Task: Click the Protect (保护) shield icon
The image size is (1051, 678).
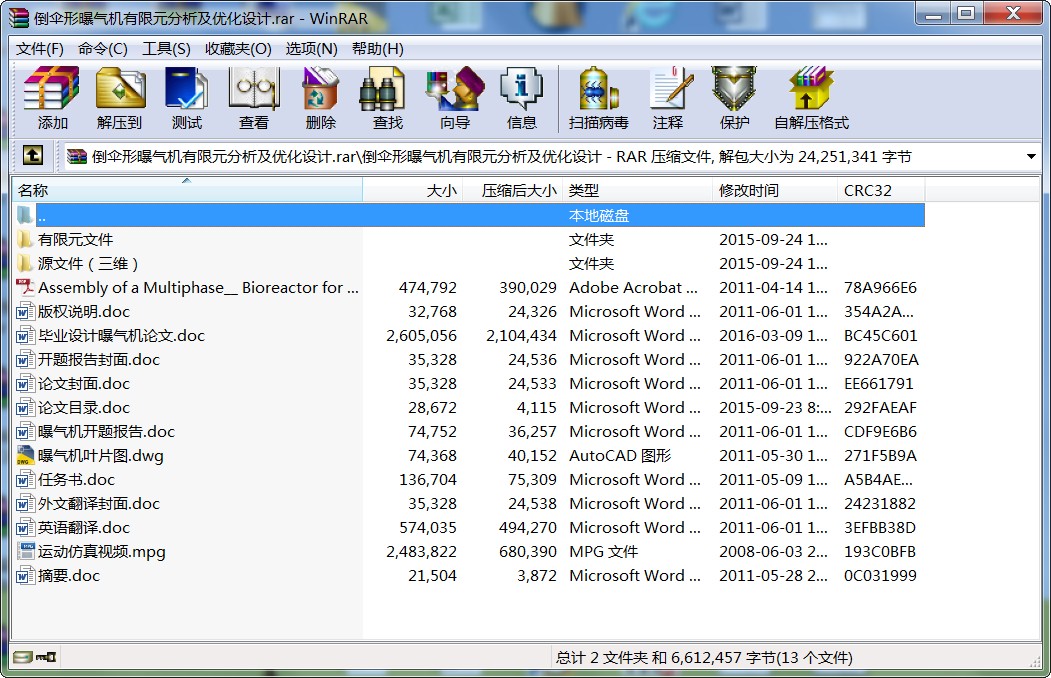Action: tap(734, 99)
